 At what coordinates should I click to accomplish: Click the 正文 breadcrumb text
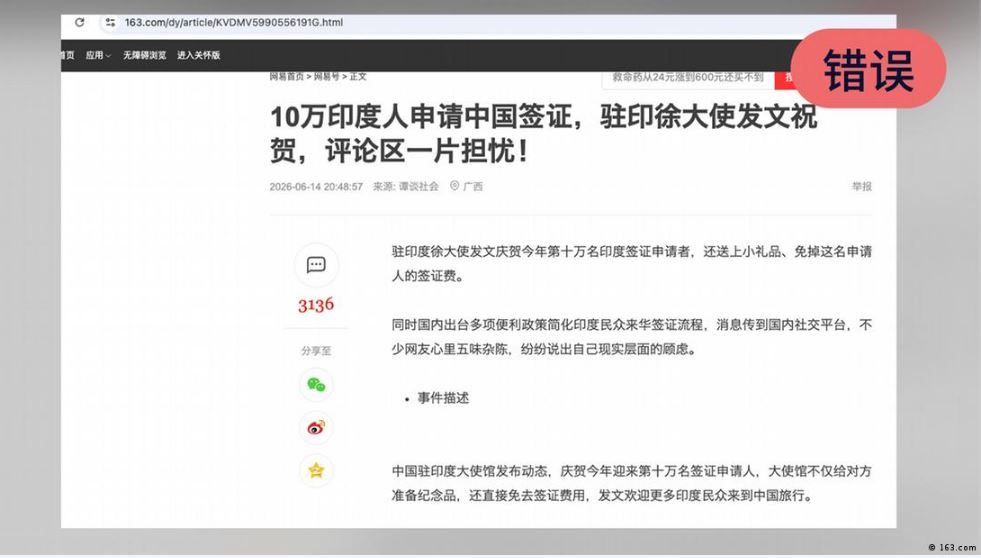pyautogui.click(x=358, y=76)
